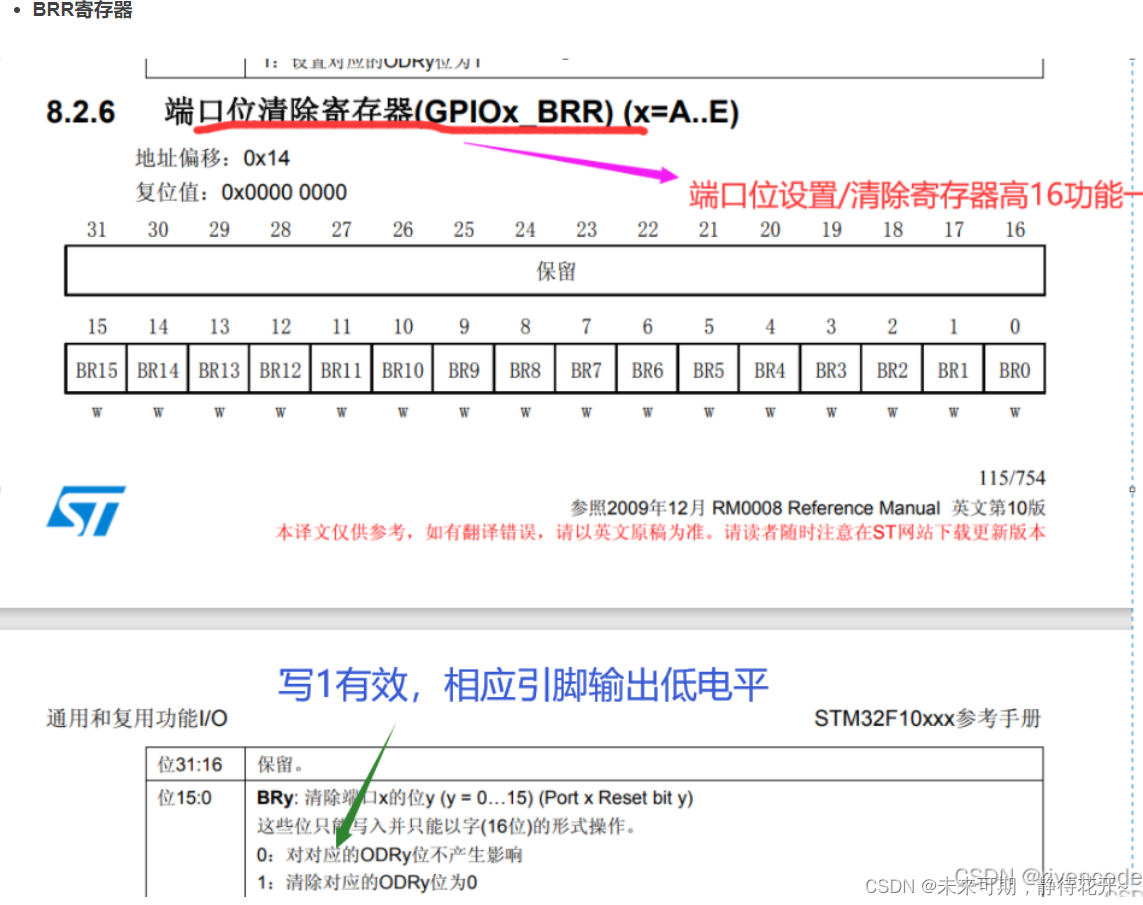Click bit number 18 in upper row
The height and width of the screenshot is (905, 1143).
[892, 230]
